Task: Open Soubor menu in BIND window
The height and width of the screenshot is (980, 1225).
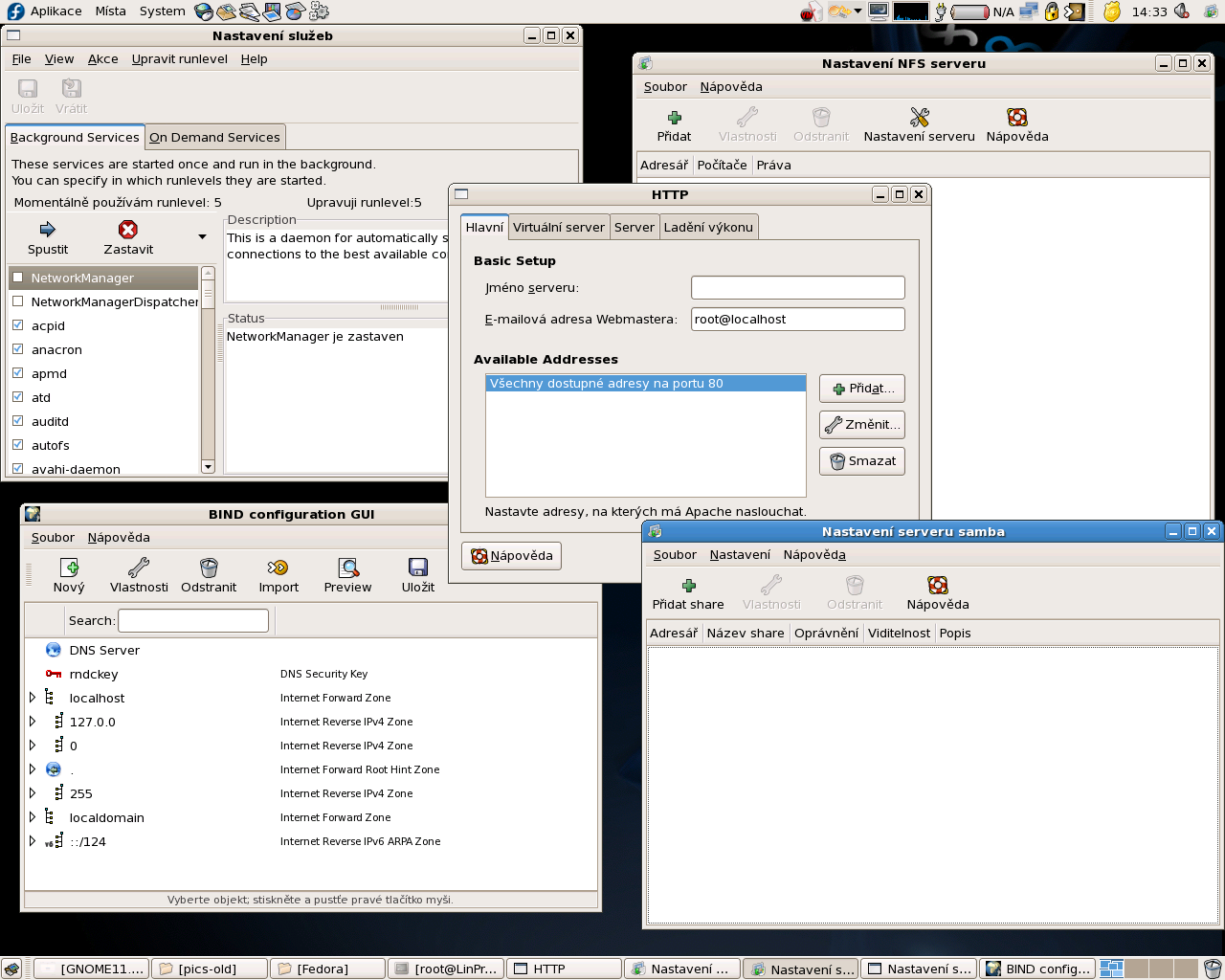Action: 53,537
